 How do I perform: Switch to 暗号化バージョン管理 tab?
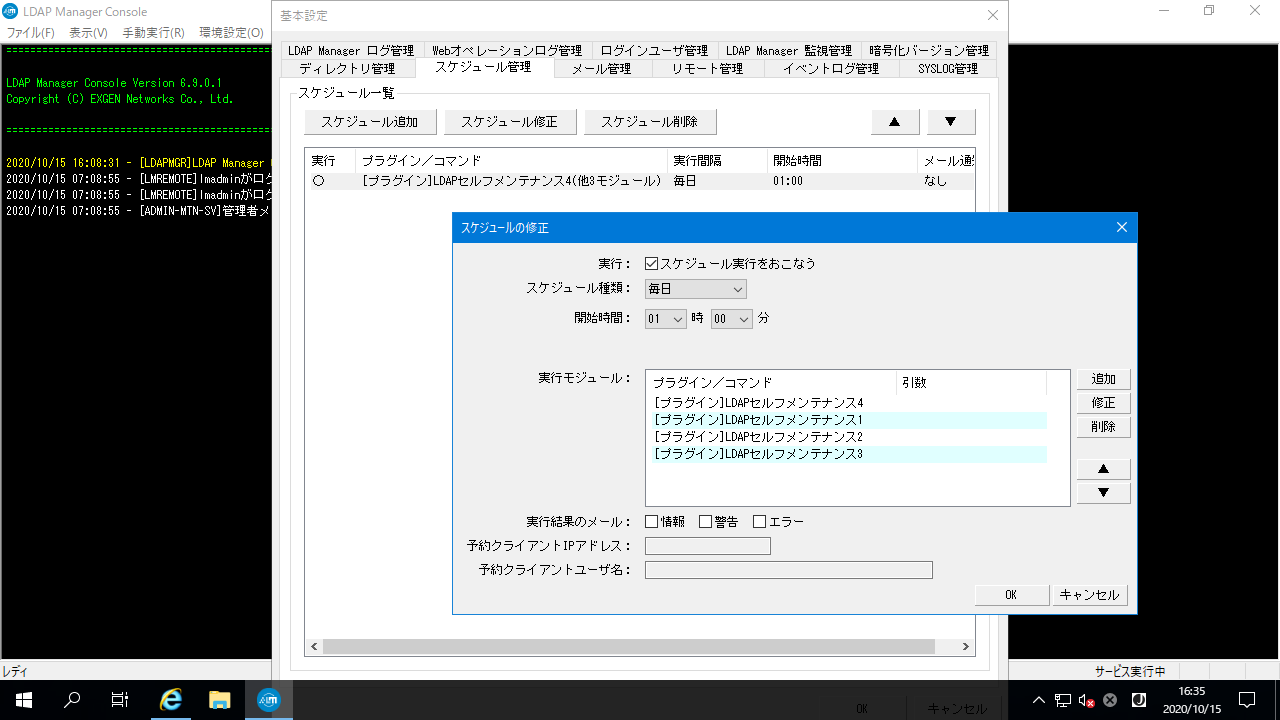[x=929, y=50]
